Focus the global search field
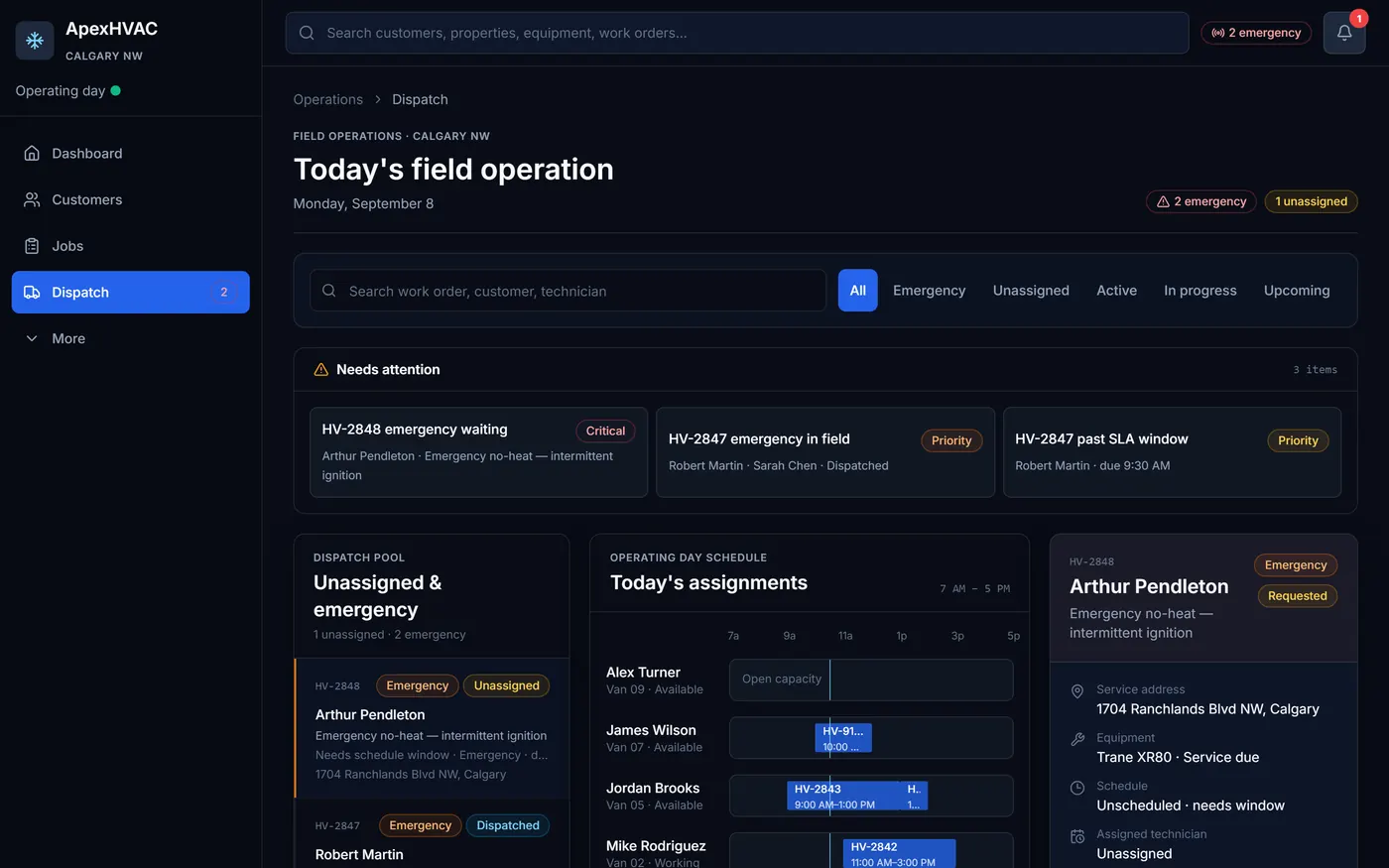1389x868 pixels. pyautogui.click(x=737, y=33)
